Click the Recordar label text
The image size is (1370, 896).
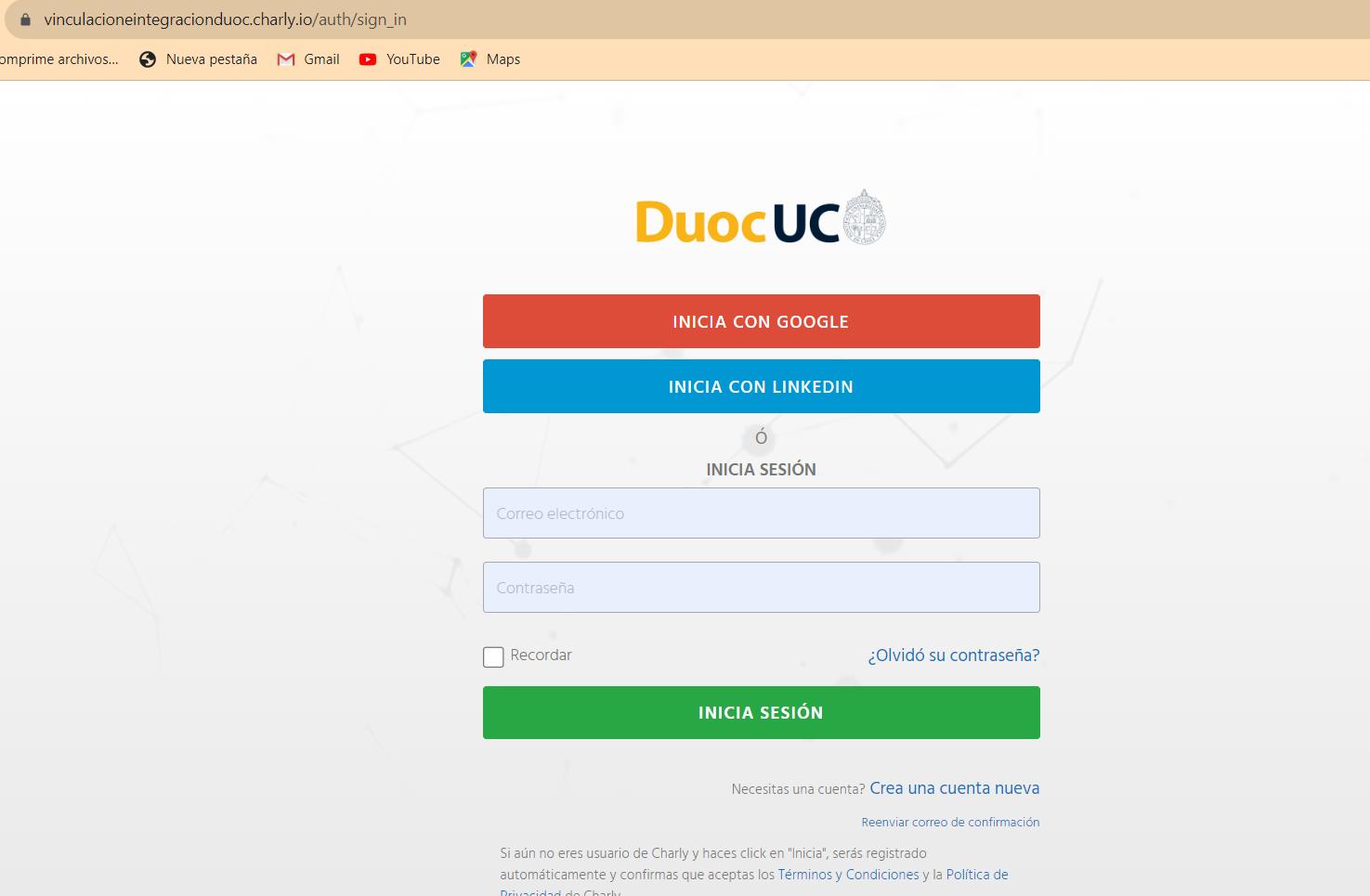click(541, 656)
